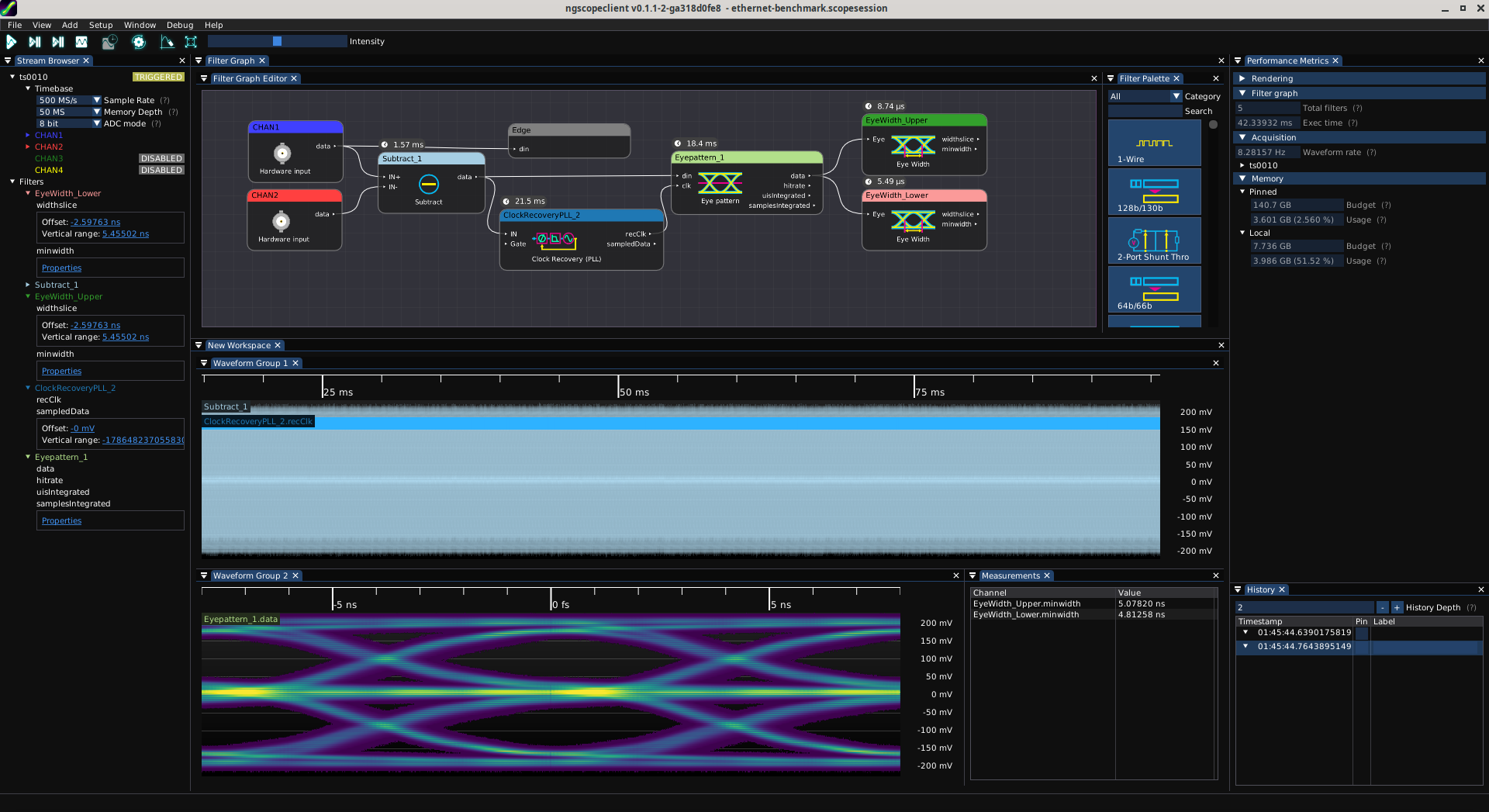Viewport: 1489px width, 812px height.
Task: Click the refresh settings gear icon
Action: tap(139, 42)
